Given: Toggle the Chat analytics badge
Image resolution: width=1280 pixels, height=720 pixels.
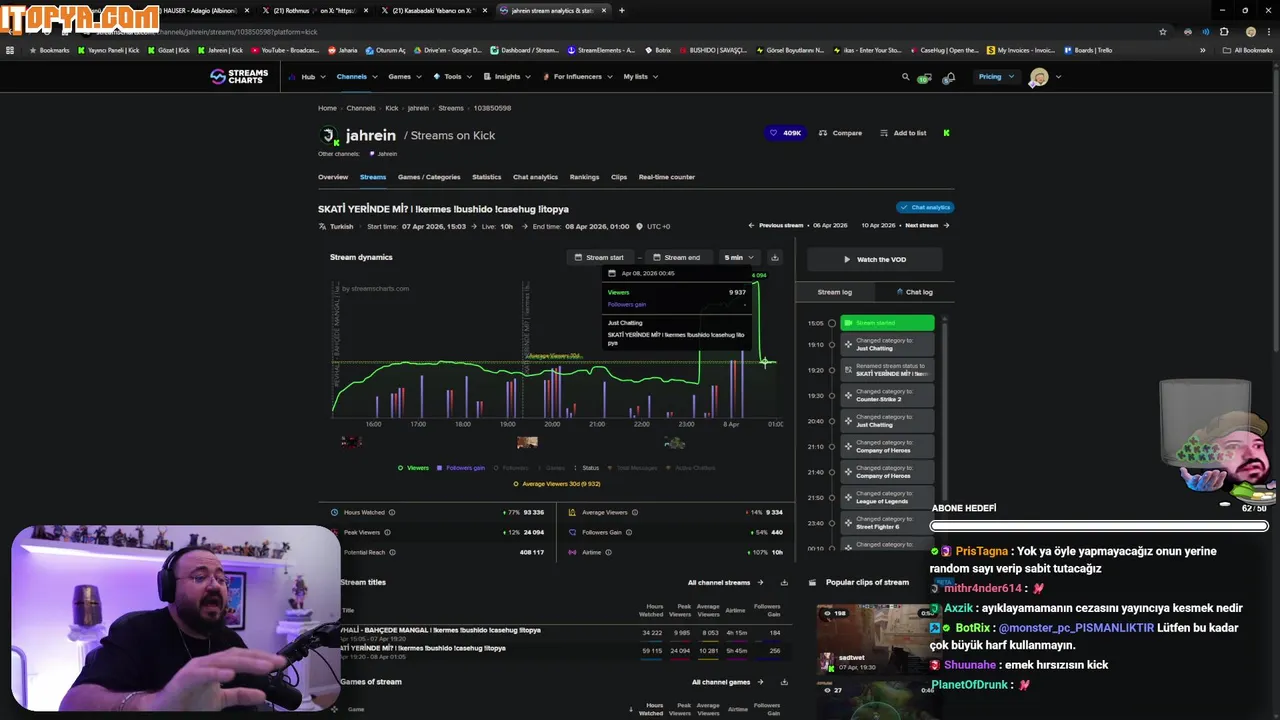Looking at the screenshot, I should (x=925, y=207).
